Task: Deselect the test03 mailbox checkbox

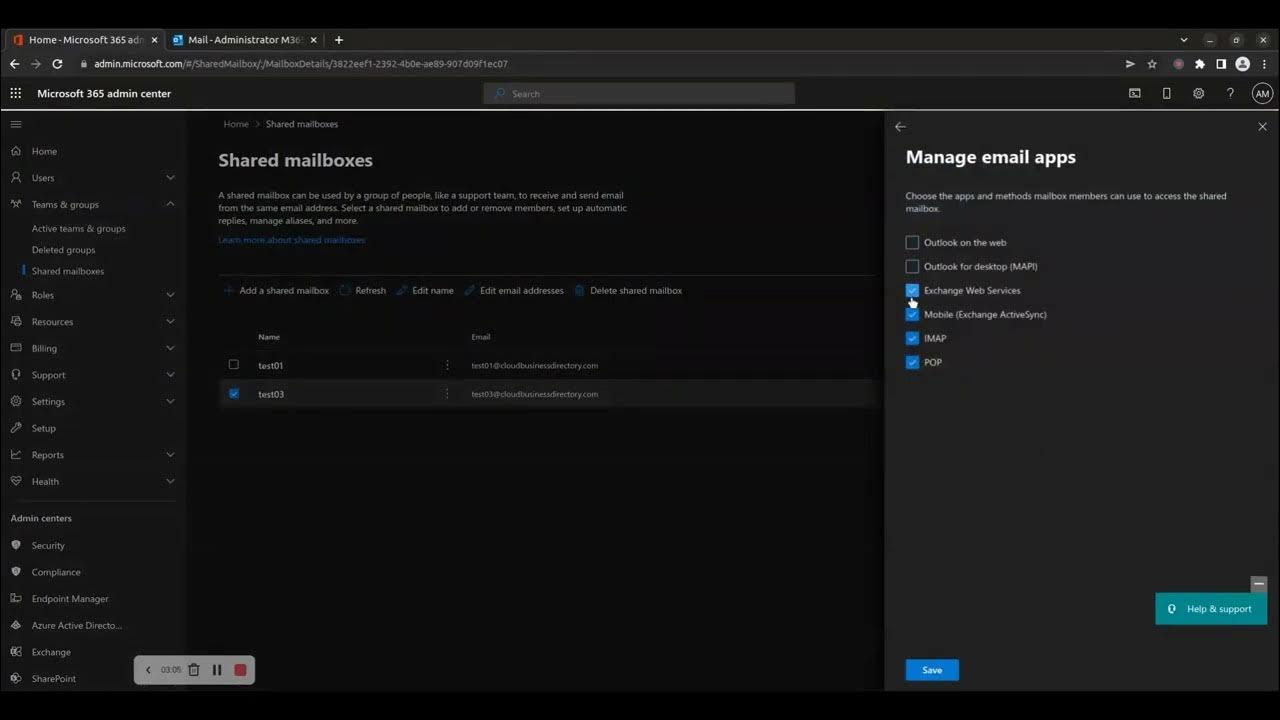Action: [x=234, y=393]
